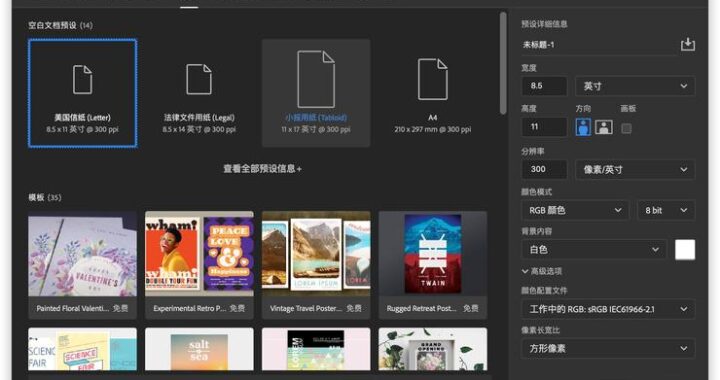
Task: Open Experimental Retro Poster template
Action: pyautogui.click(x=199, y=265)
